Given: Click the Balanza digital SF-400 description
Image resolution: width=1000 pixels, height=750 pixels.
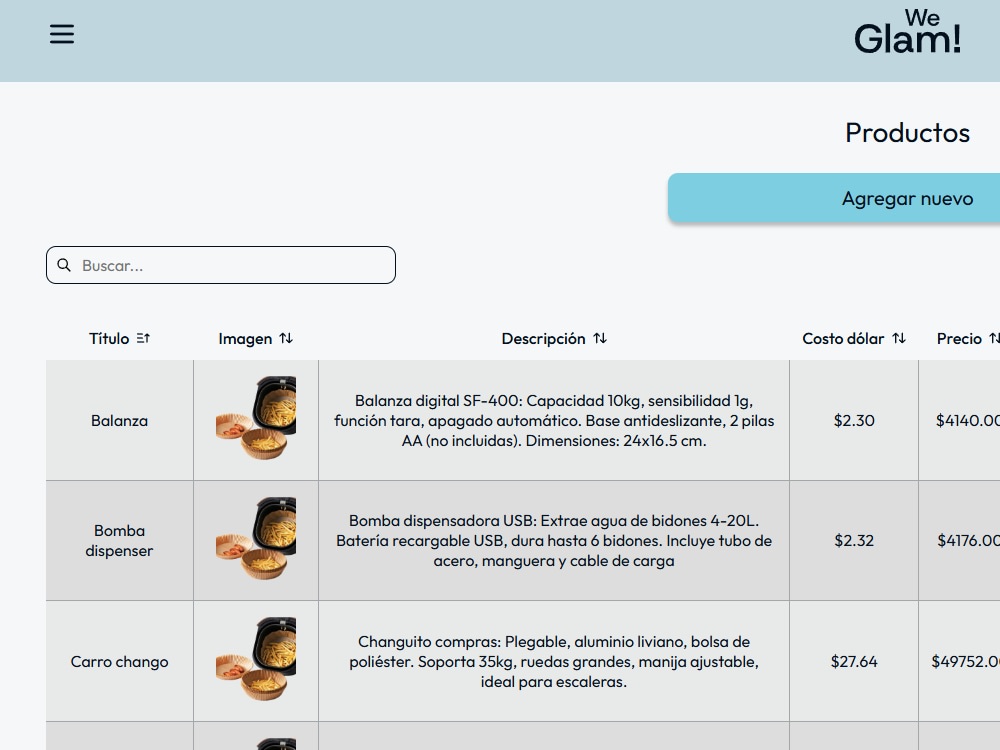Looking at the screenshot, I should point(554,420).
